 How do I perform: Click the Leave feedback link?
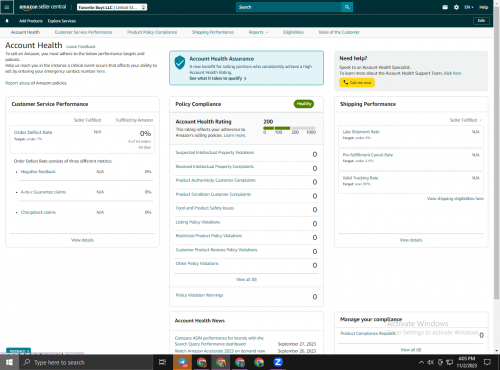pos(81,47)
